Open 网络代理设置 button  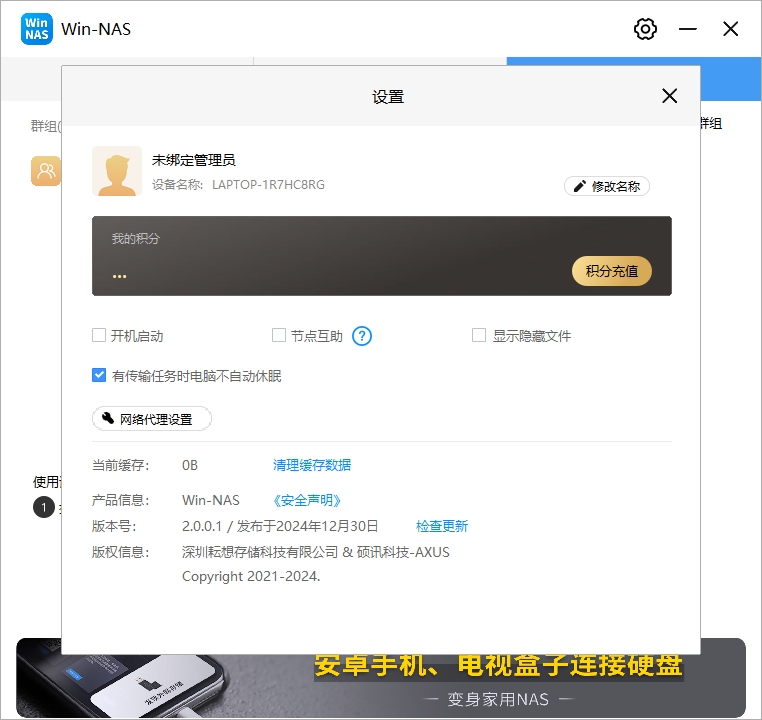pos(152,419)
